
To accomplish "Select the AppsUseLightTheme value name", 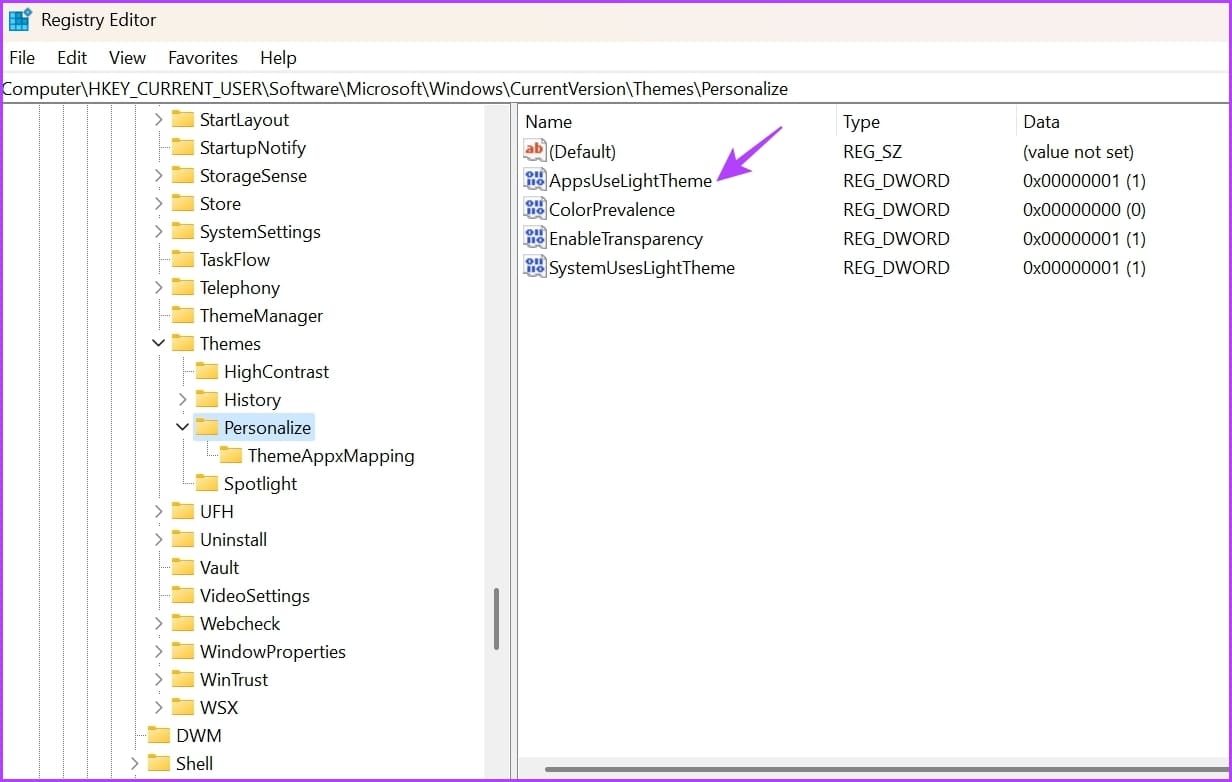I will pos(631,181).
